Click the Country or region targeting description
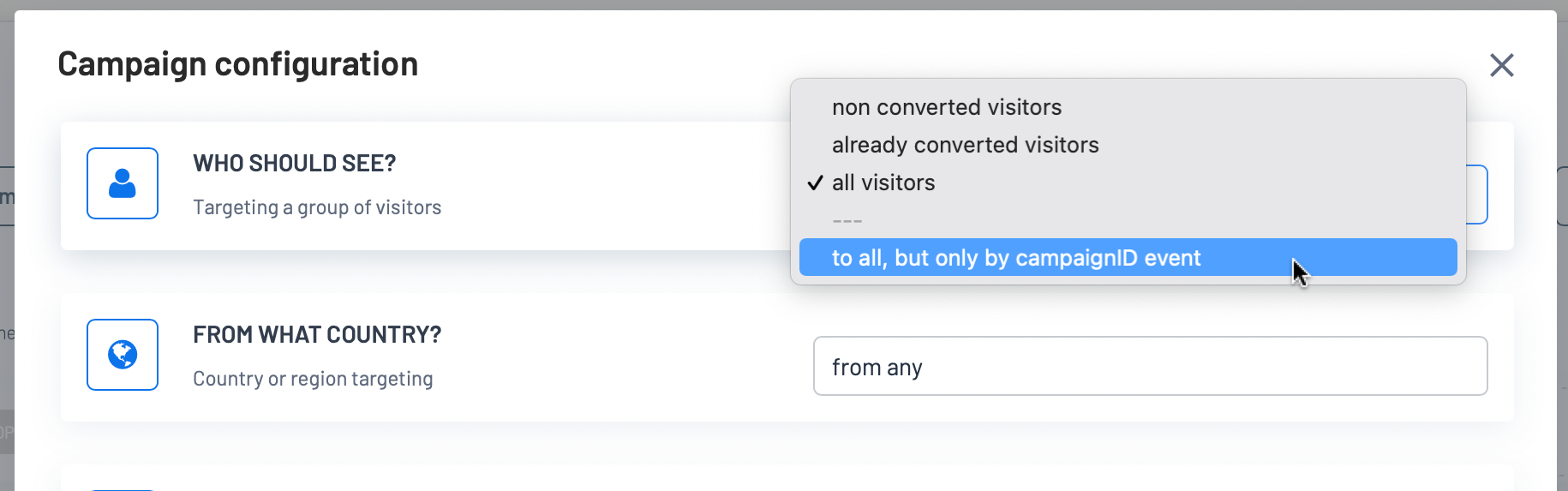The image size is (1568, 491). (x=313, y=379)
